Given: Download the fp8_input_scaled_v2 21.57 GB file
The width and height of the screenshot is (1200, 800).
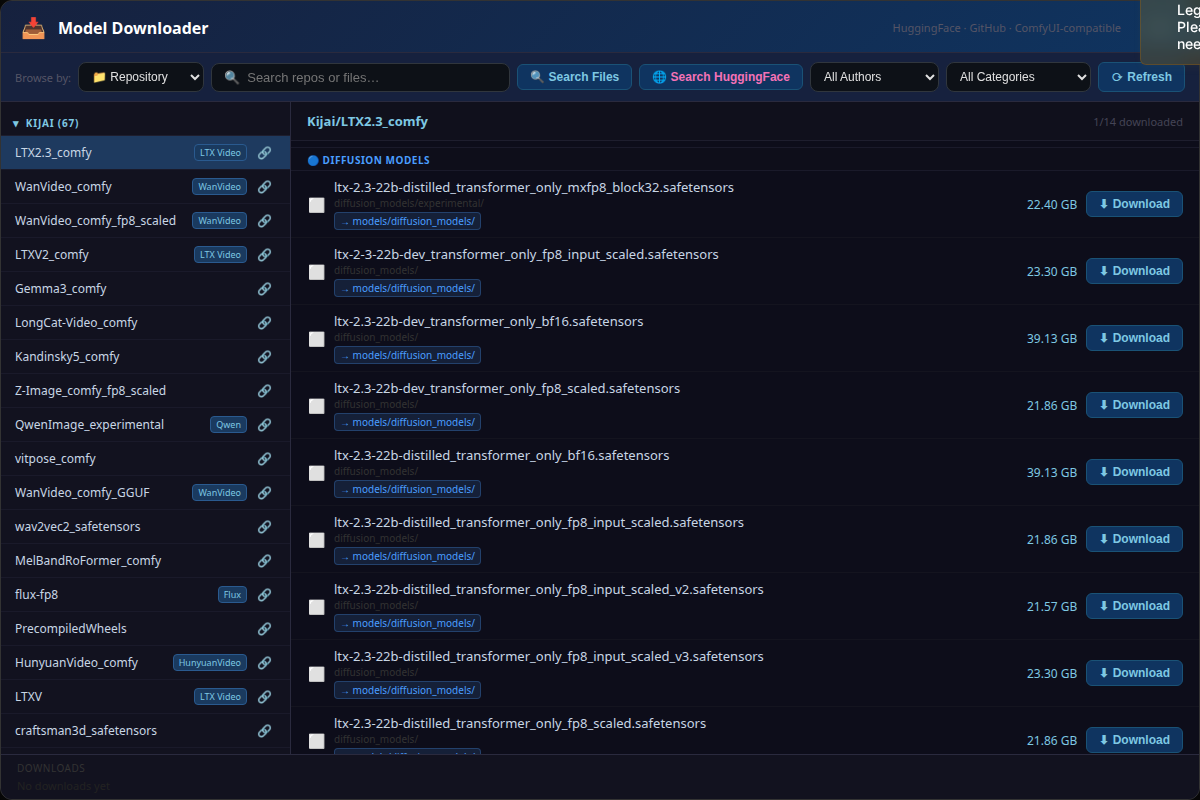Looking at the screenshot, I should (1134, 606).
